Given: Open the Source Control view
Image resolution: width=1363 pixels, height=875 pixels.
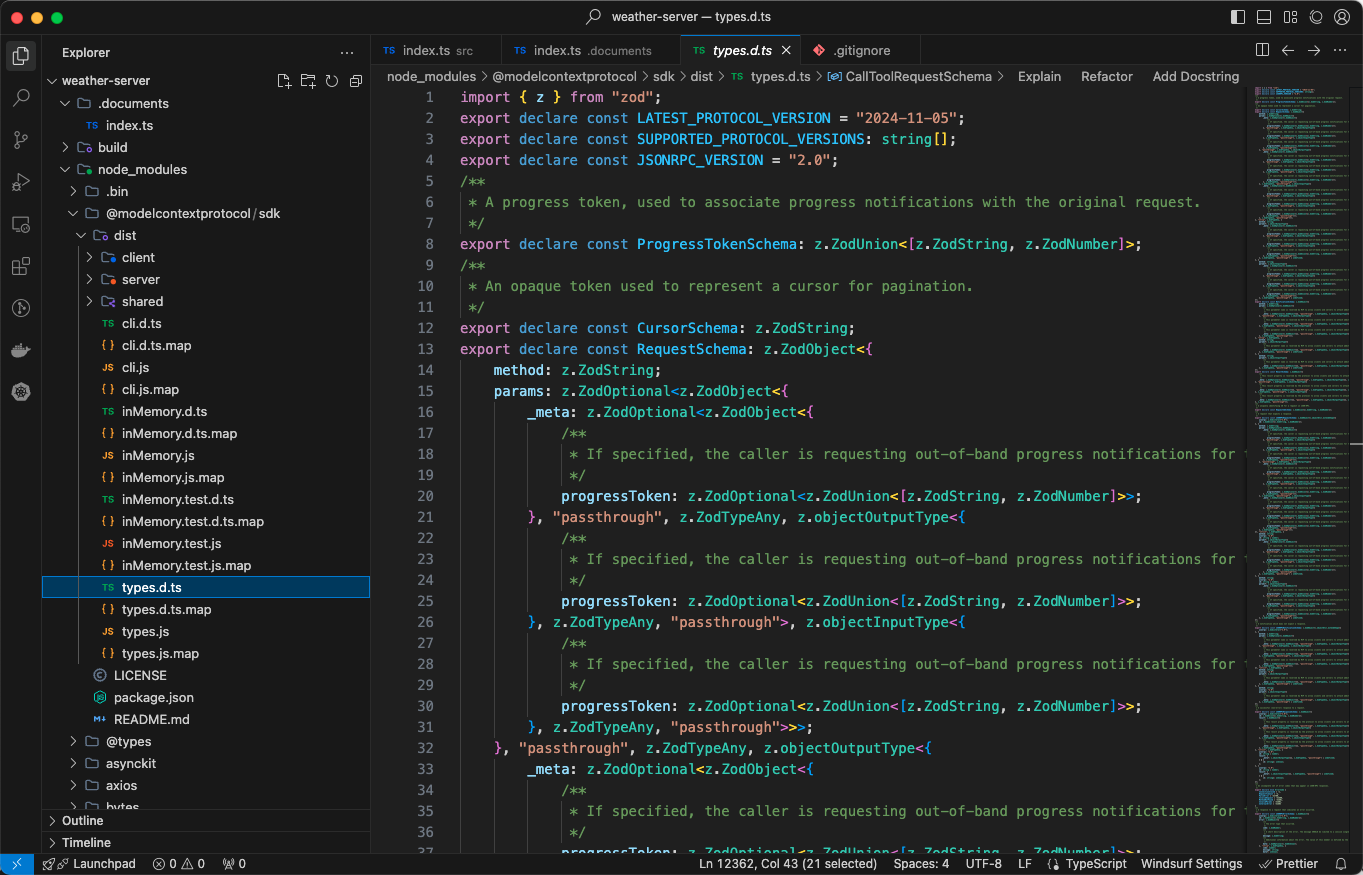Looking at the screenshot, I should click(21, 140).
